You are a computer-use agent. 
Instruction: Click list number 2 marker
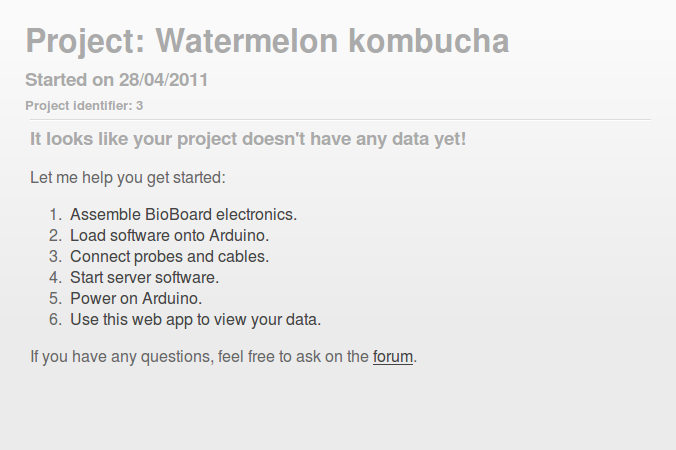55,235
